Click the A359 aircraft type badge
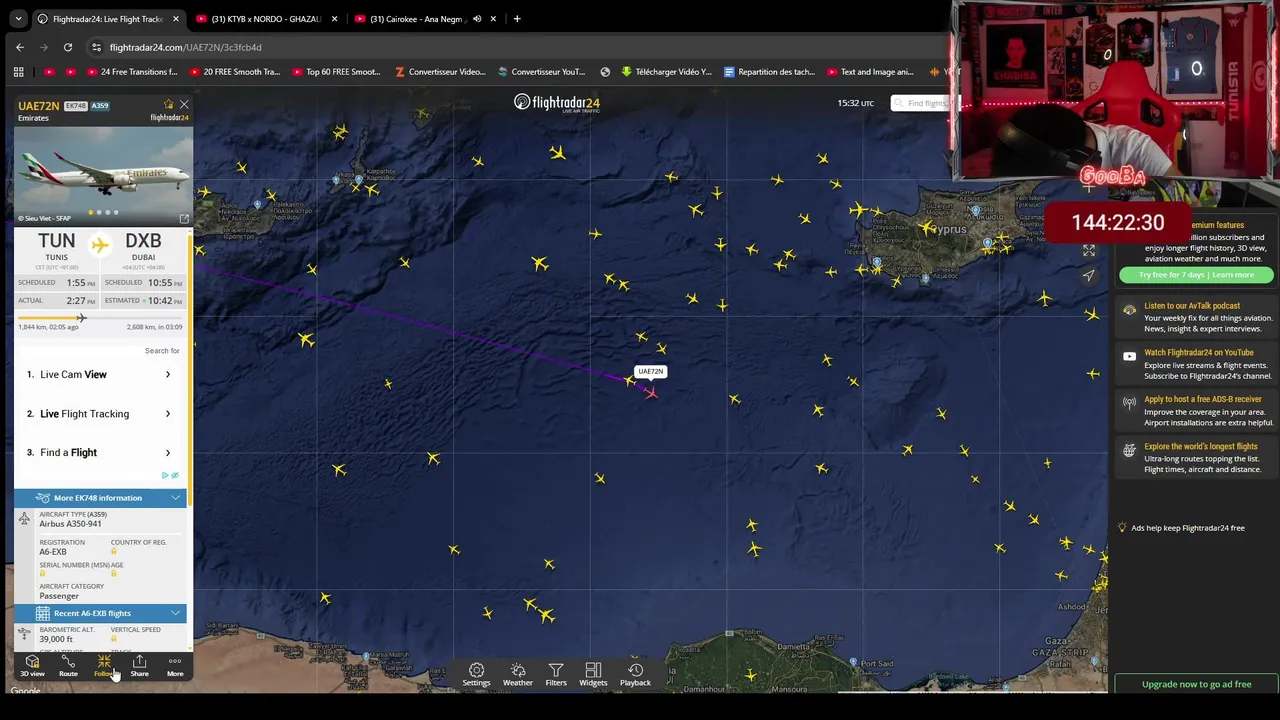 click(x=100, y=105)
